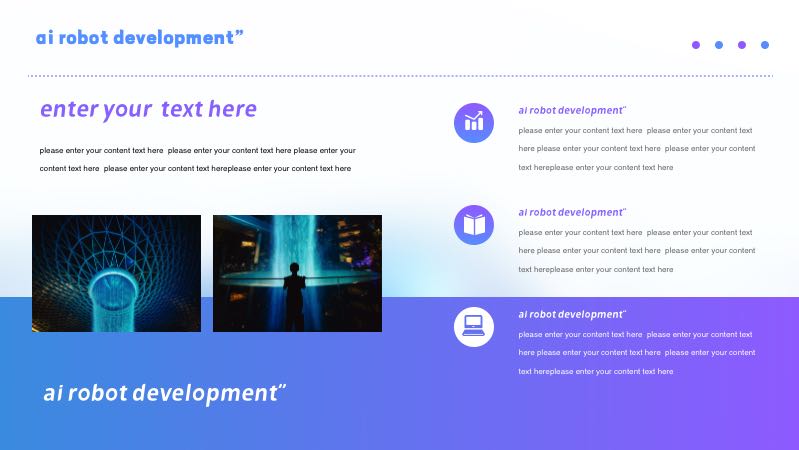Click the second dot from the left at top right

coord(719,45)
